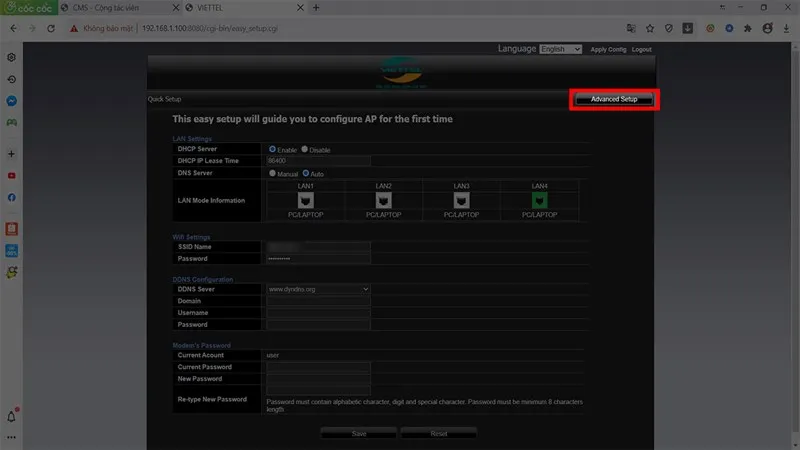The image size is (800, 450).
Task: Click the SSID Name input field
Action: (318, 246)
